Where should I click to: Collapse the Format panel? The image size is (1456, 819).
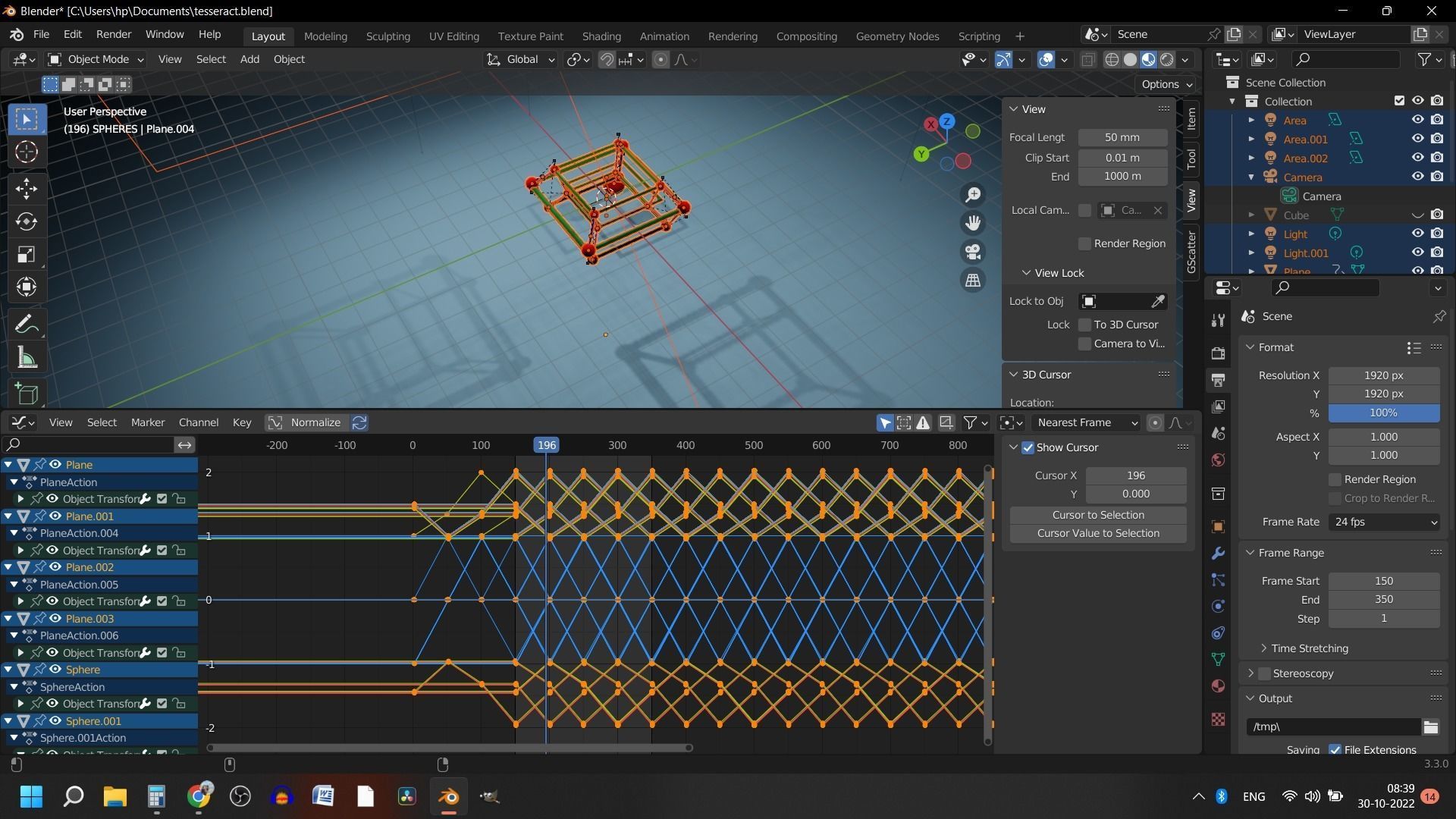tap(1276, 347)
